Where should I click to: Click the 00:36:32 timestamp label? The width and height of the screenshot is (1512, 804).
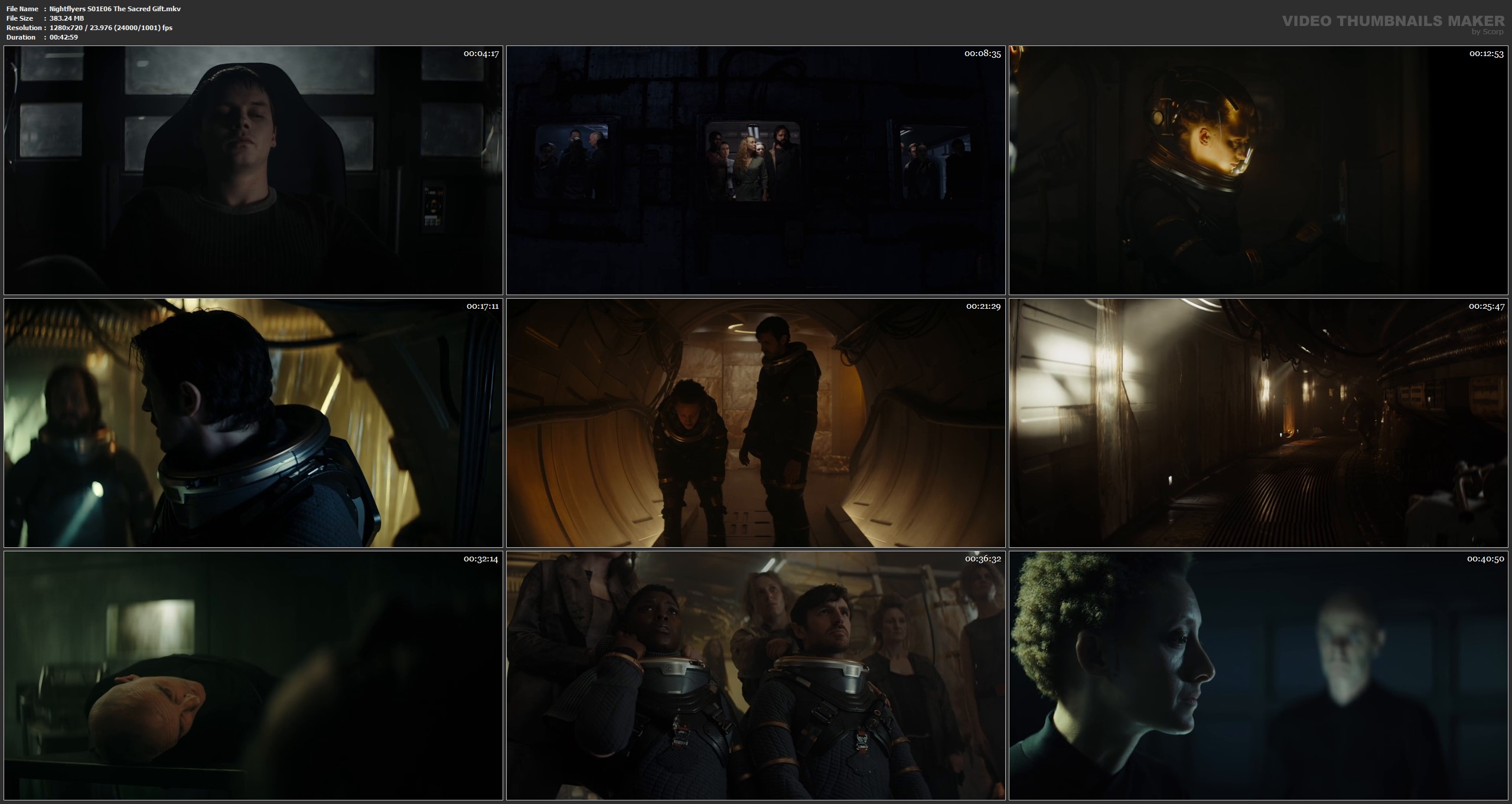click(x=983, y=558)
